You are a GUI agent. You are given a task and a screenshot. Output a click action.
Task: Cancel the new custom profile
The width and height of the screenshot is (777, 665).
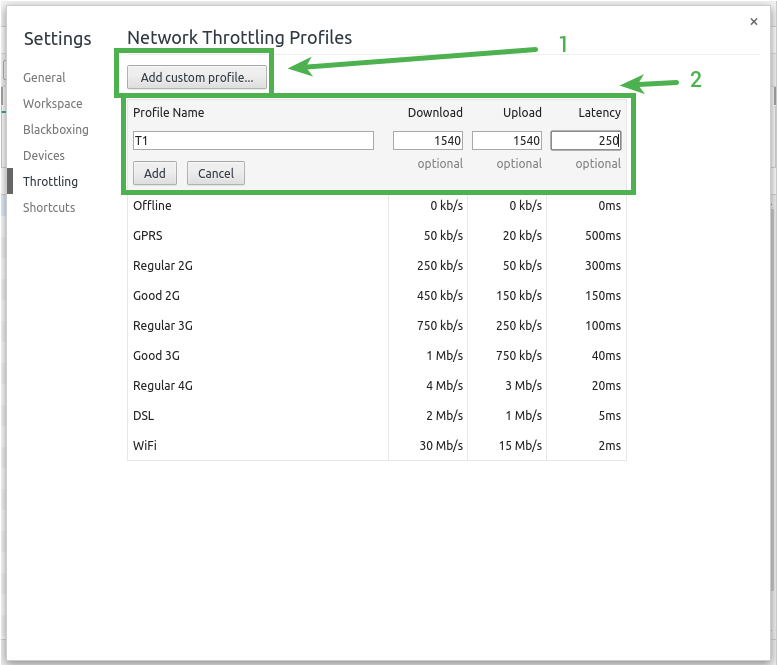click(x=215, y=174)
